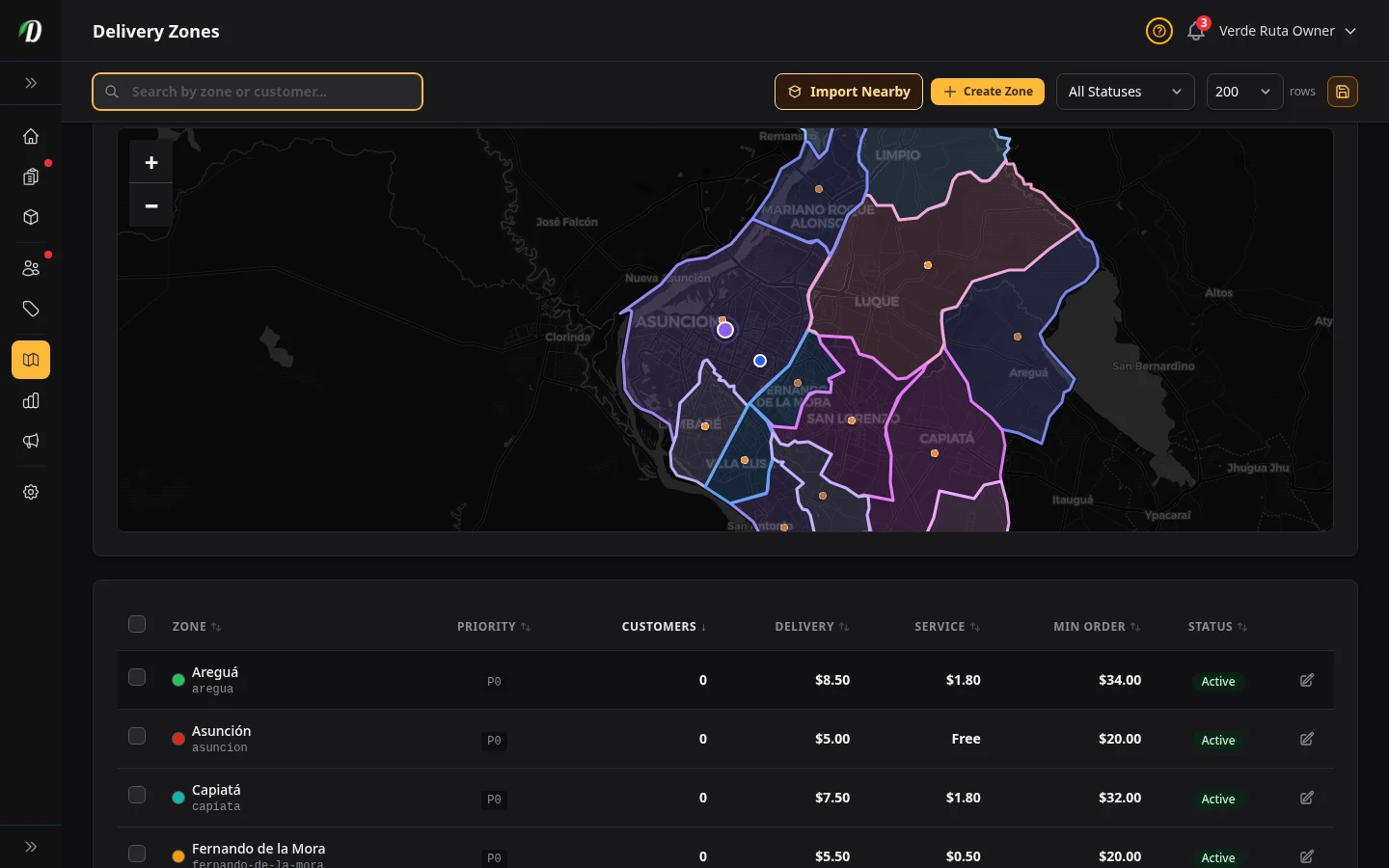
Task: Check the select-all checkbox in table header
Action: 137,624
